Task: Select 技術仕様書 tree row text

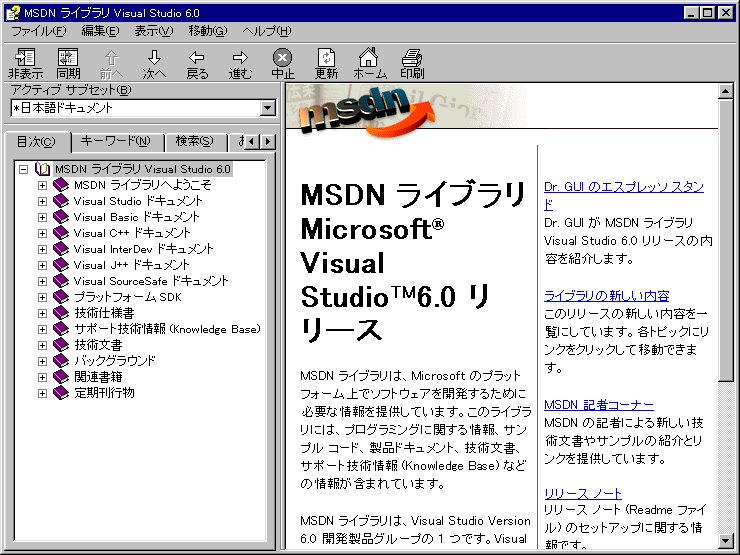Action: tap(104, 313)
